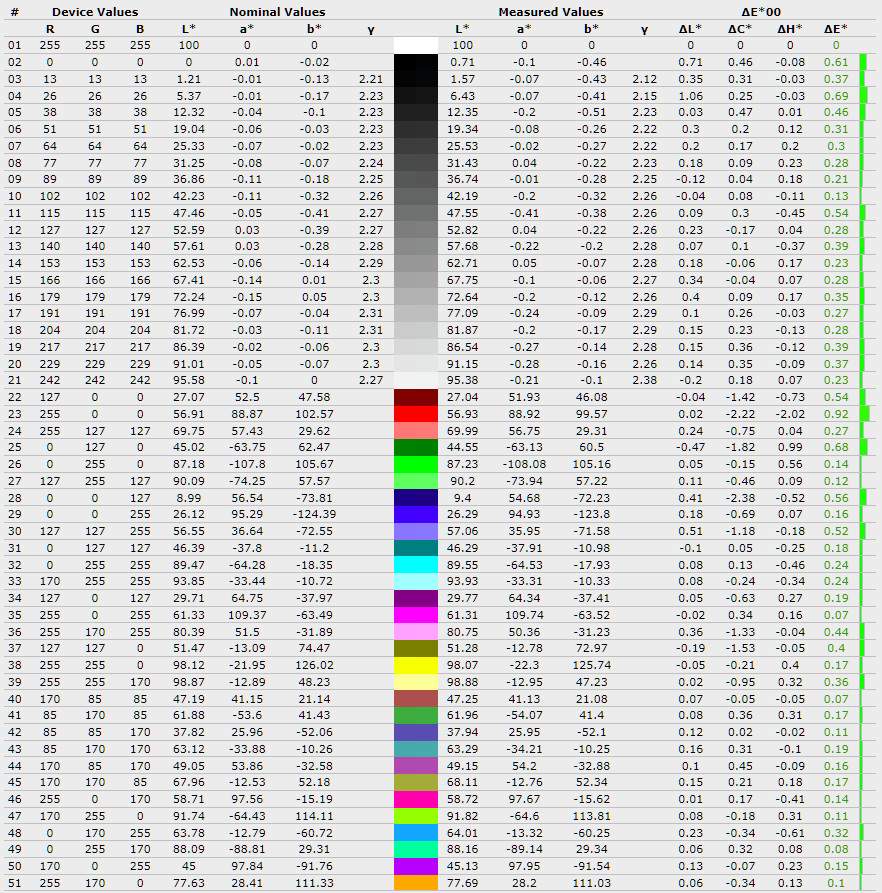
Task: Choose the magenta swatch in row 35
Action: click(416, 615)
